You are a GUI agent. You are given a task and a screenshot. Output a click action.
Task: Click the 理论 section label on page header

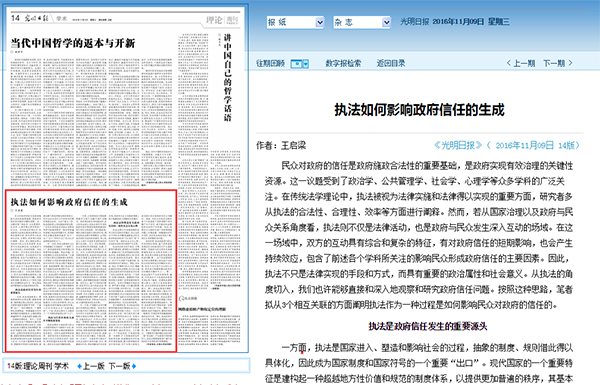214,20
